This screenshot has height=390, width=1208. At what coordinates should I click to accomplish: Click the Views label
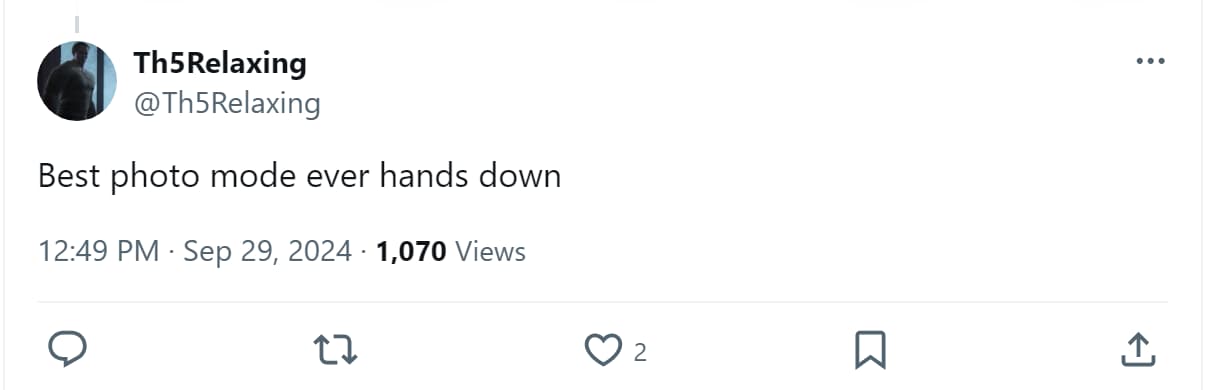(x=490, y=251)
